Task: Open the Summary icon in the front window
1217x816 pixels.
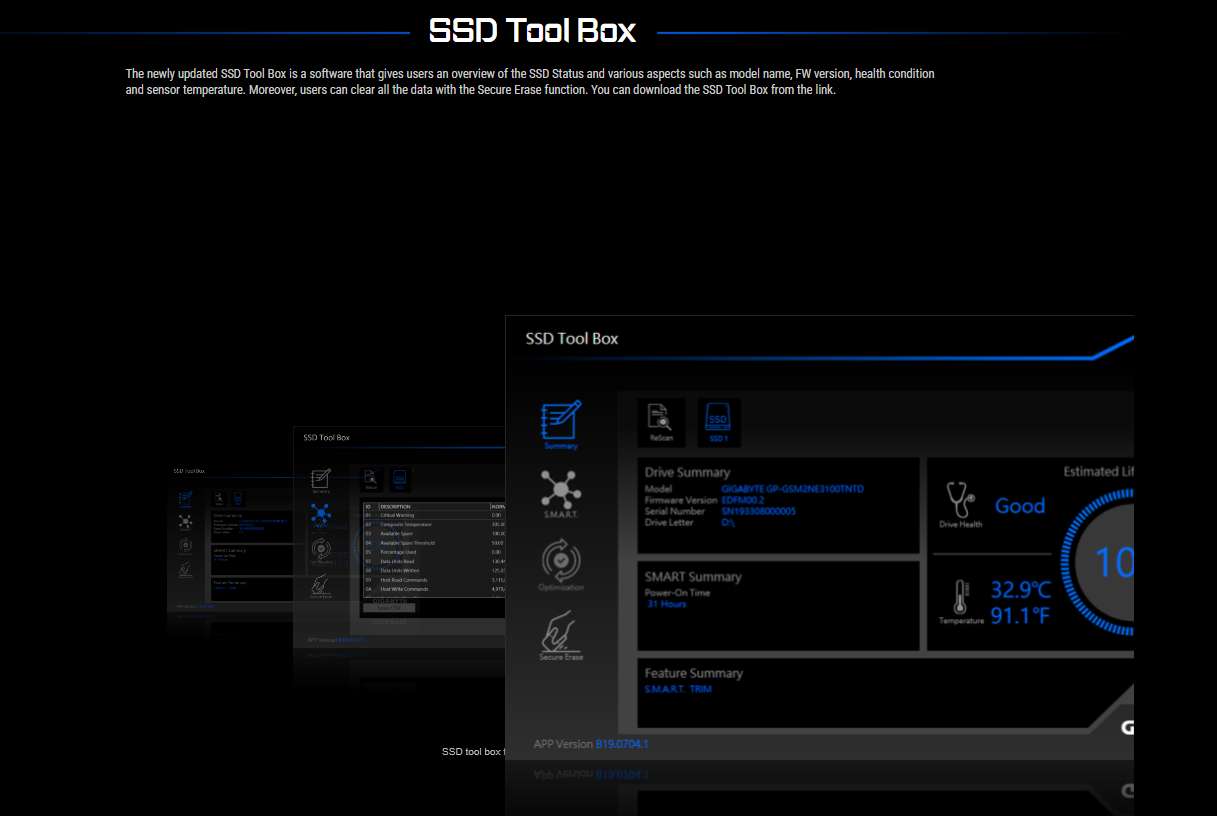Action: 560,422
